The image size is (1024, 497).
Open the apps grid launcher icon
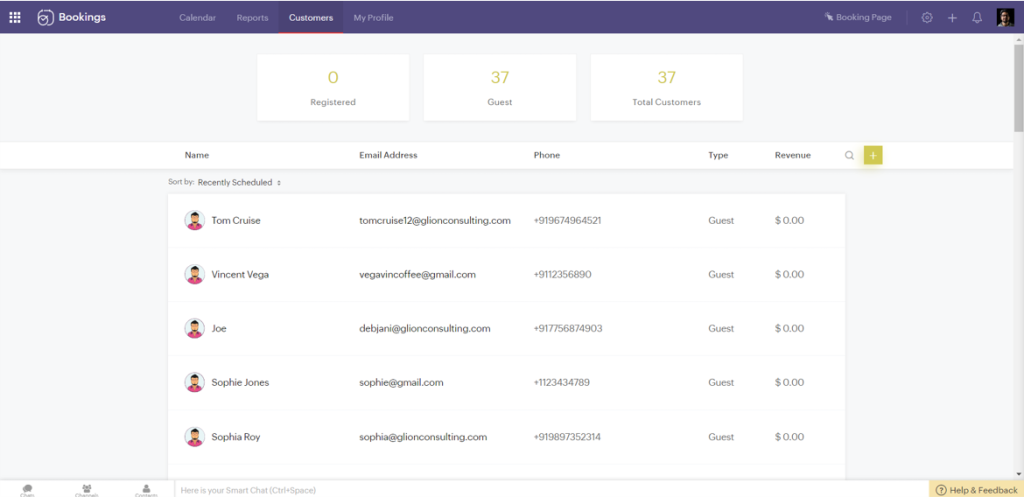click(x=15, y=17)
